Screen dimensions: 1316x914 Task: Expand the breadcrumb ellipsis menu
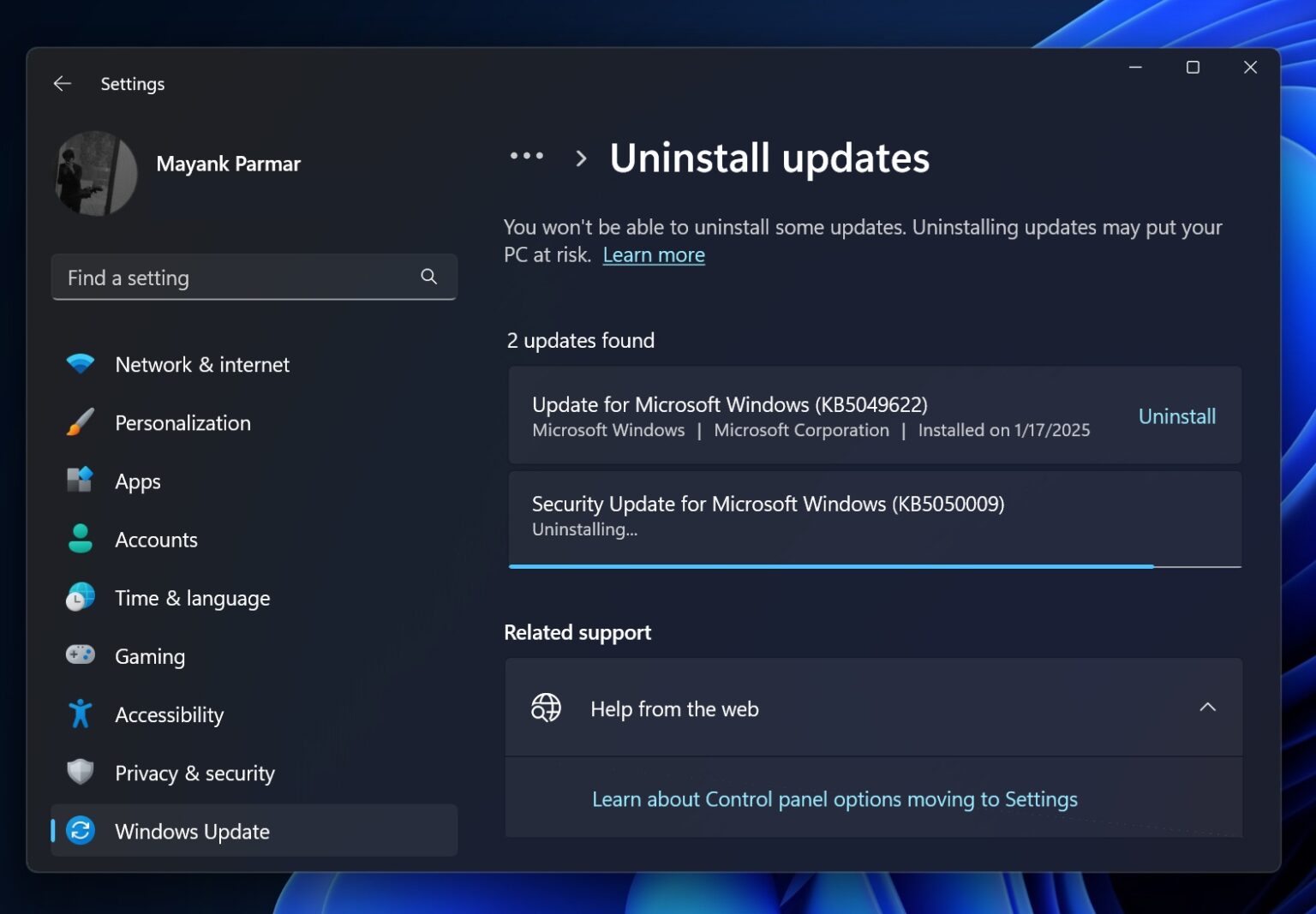pos(527,155)
